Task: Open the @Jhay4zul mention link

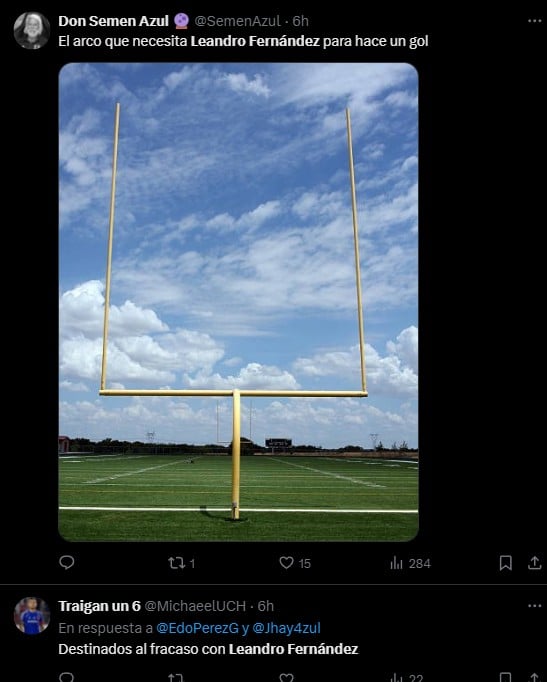Action: point(287,628)
